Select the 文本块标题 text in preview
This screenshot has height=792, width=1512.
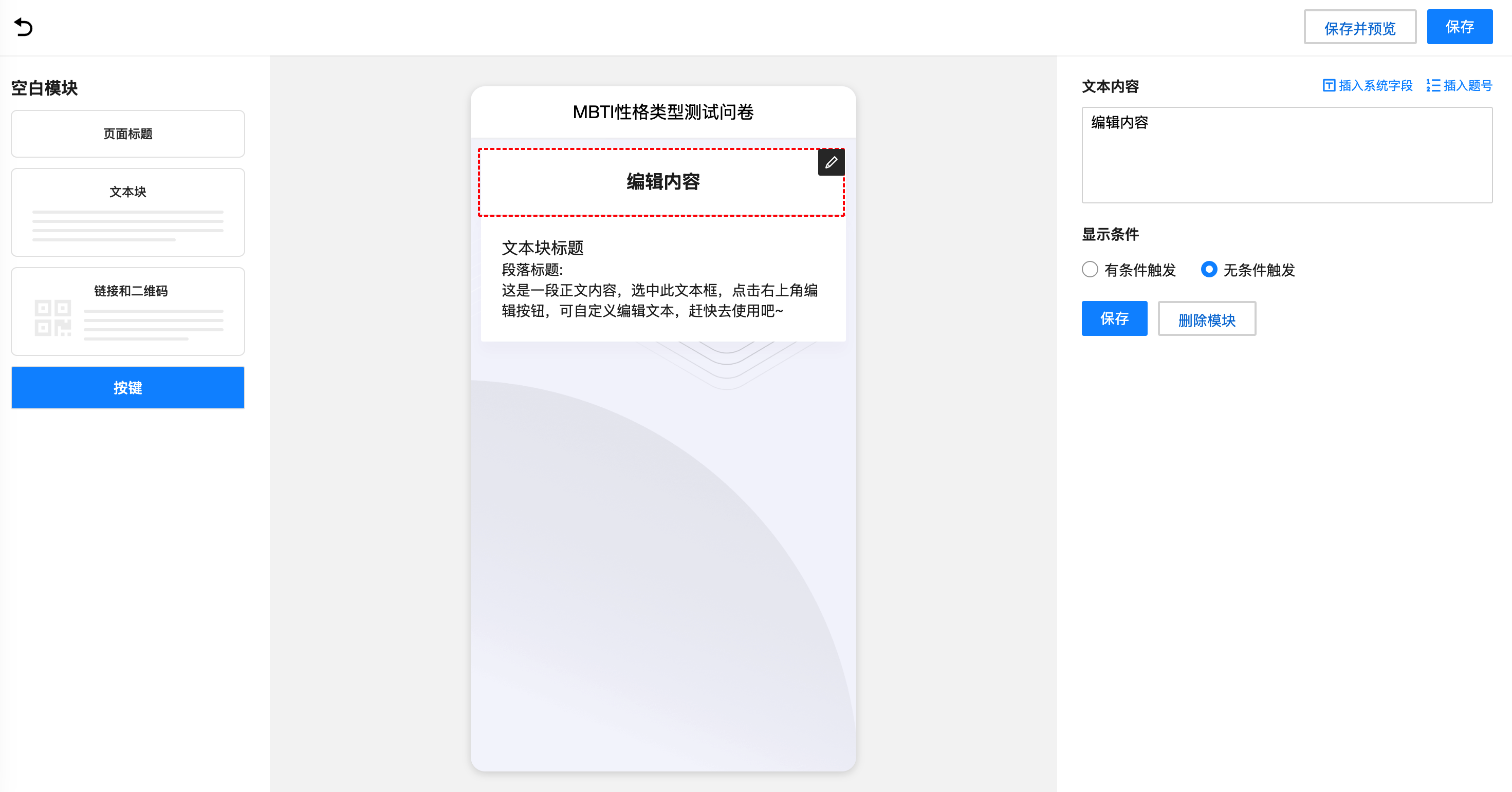(542, 248)
